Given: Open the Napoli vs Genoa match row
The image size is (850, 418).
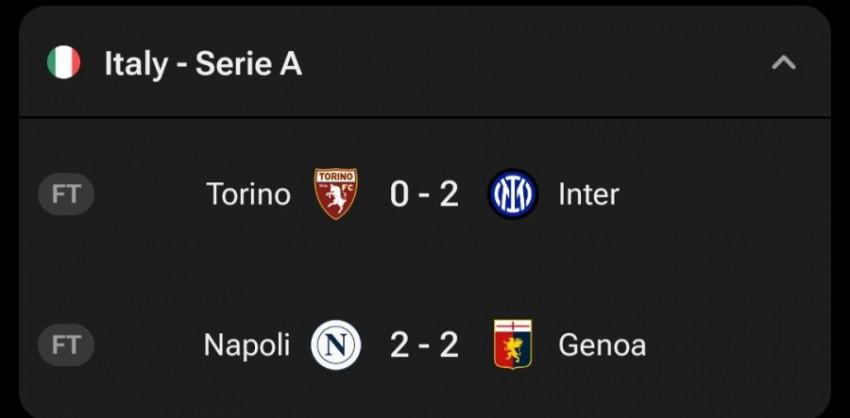Looking at the screenshot, I should coord(425,345).
